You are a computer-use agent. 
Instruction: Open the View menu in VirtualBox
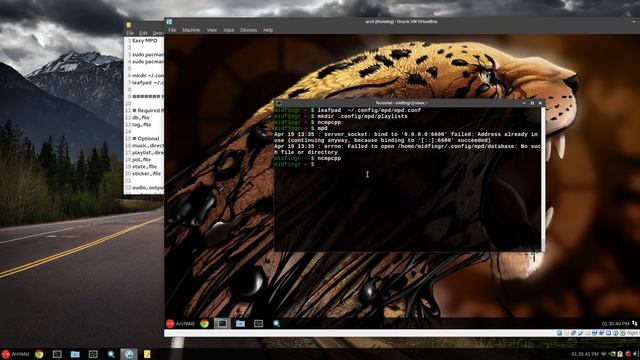click(211, 30)
